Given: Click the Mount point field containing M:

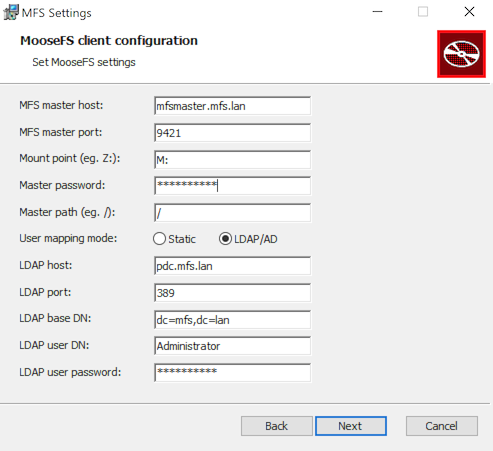Looking at the screenshot, I should (232, 160).
